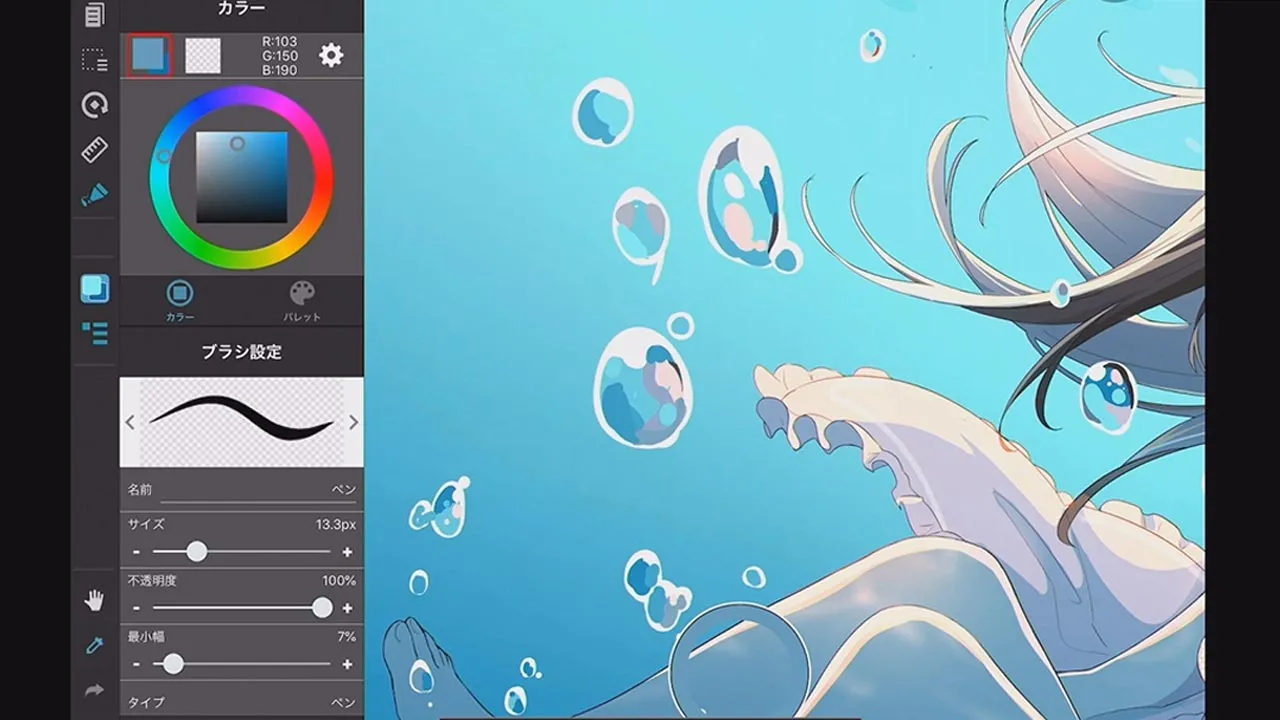Open the ruler tool
This screenshot has width=1280, height=720.
94,150
